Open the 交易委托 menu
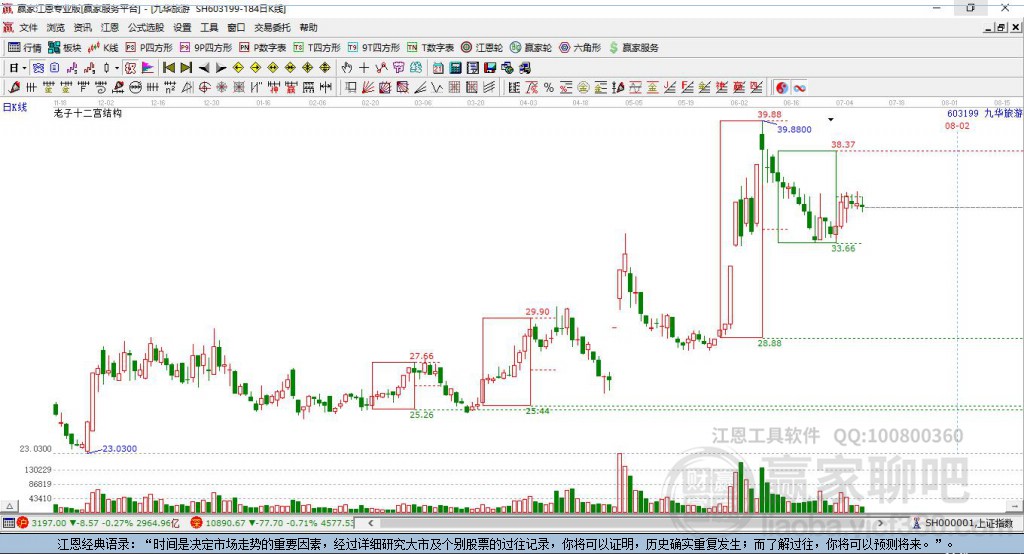The height and width of the screenshot is (554, 1024). [272, 27]
